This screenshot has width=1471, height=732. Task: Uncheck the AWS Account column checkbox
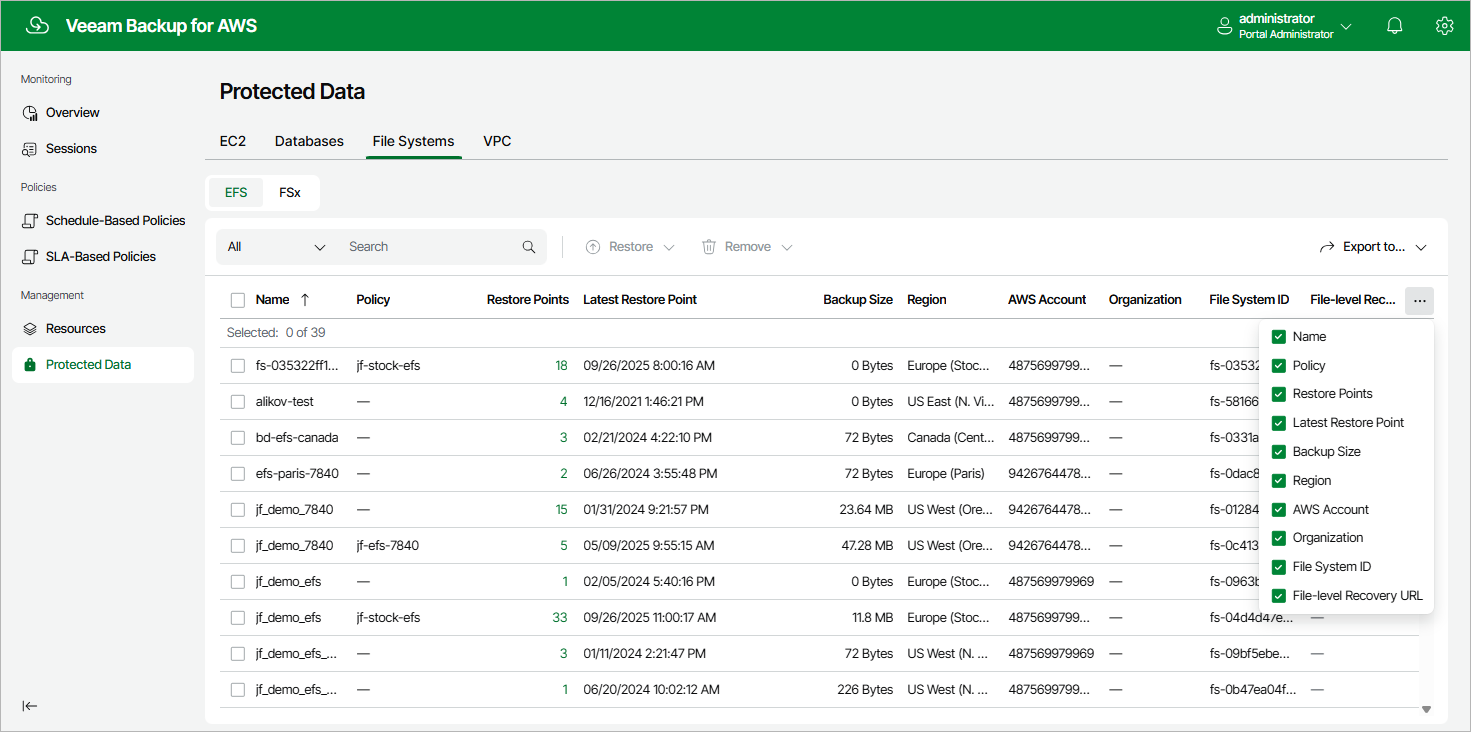click(1279, 510)
